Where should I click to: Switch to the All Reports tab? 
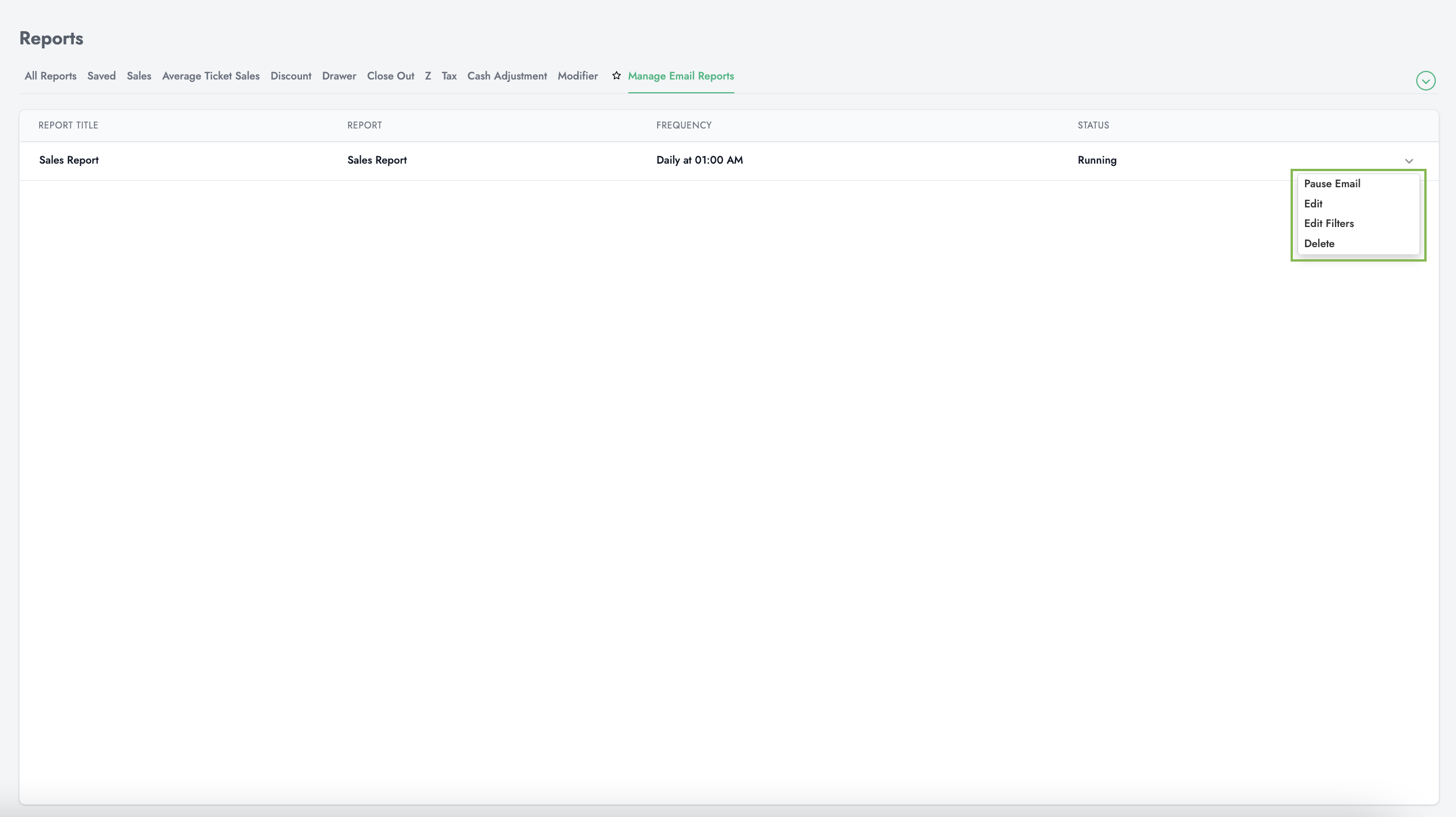[x=50, y=75]
